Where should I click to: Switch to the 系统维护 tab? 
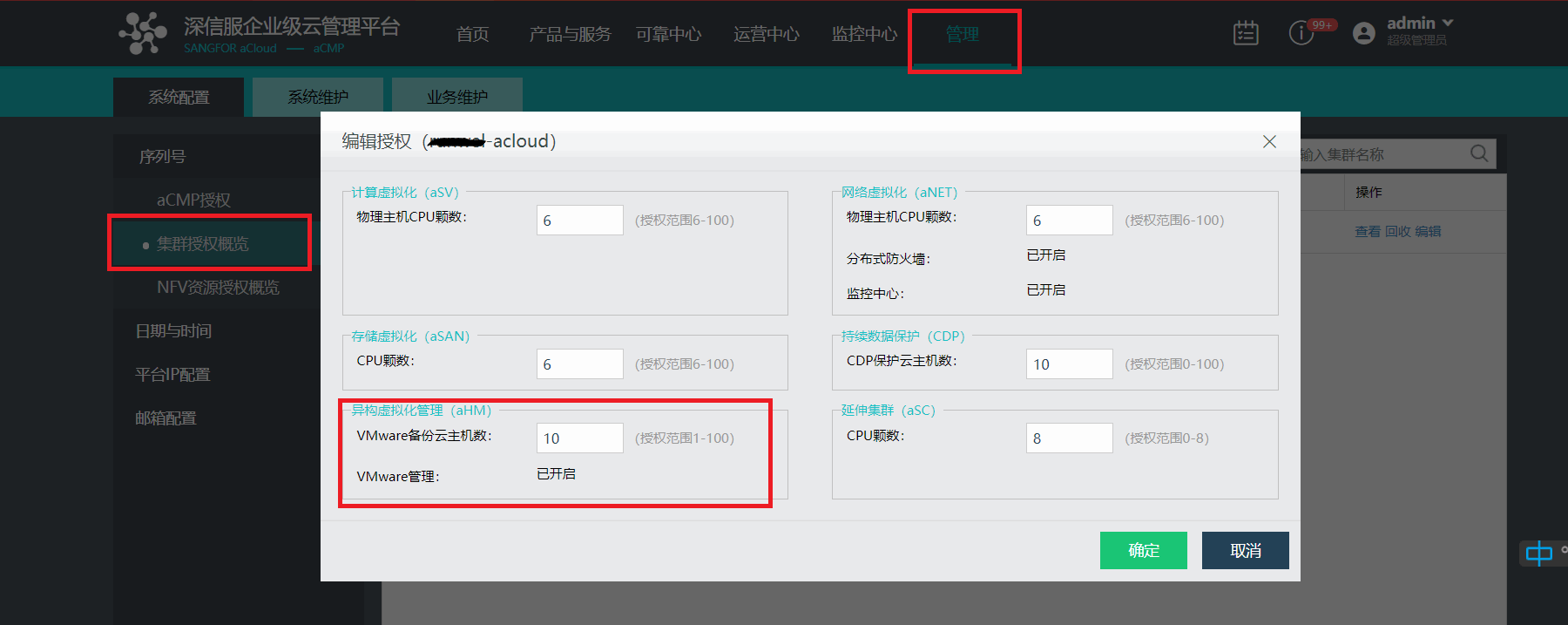(x=318, y=97)
